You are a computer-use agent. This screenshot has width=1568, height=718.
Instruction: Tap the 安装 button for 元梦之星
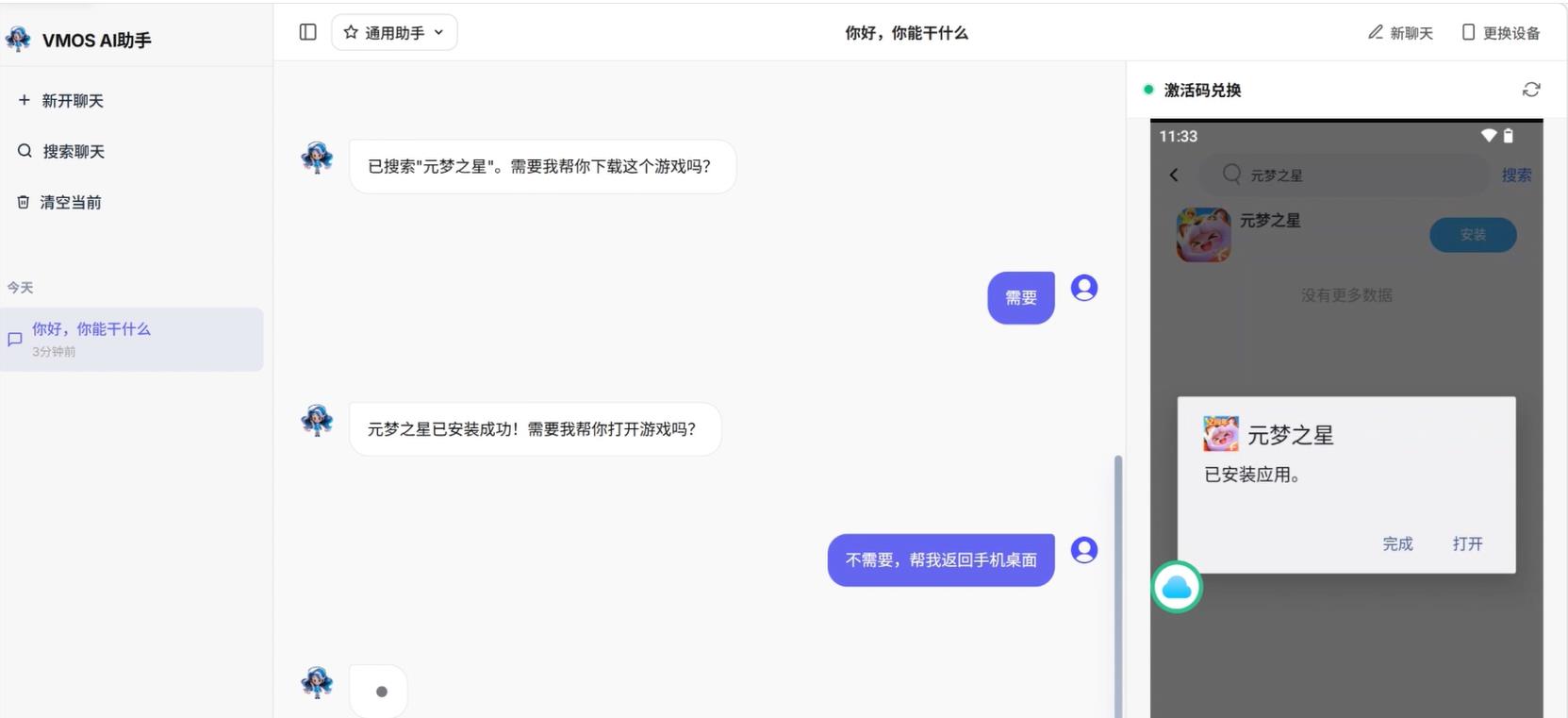click(1473, 235)
